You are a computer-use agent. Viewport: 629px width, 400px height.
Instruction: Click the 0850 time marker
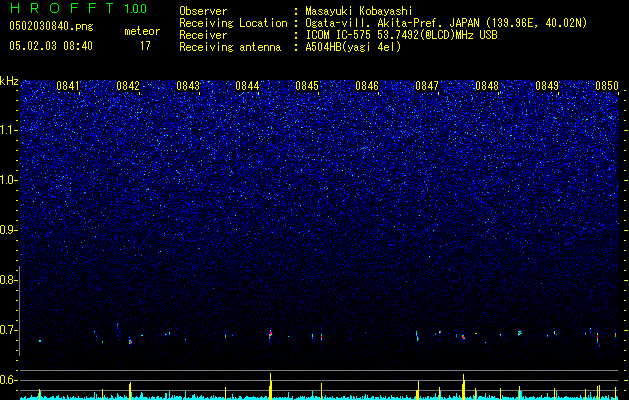coord(607,86)
